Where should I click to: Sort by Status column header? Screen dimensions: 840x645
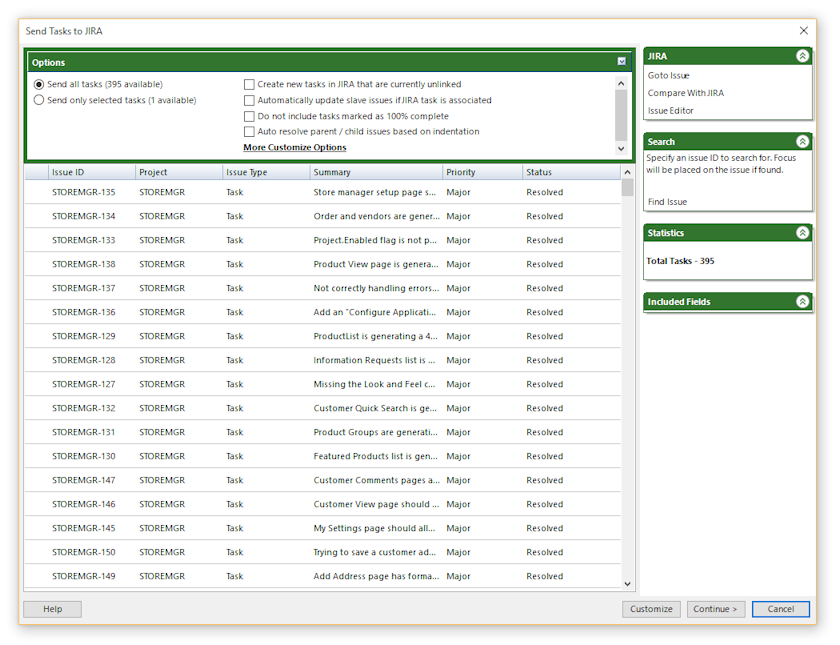click(571, 172)
